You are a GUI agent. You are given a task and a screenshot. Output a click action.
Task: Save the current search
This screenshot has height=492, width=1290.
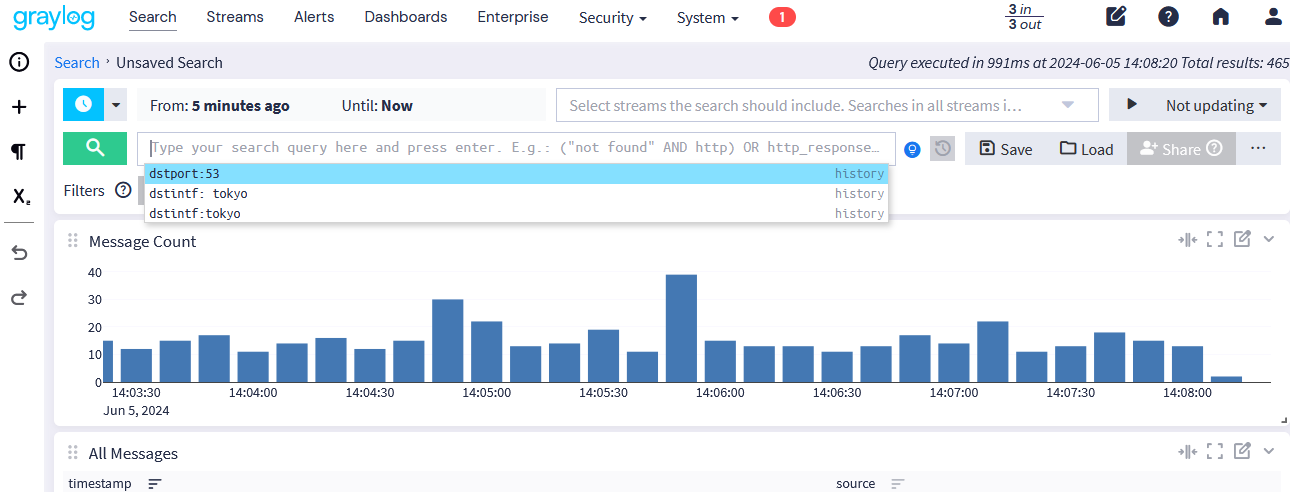pyautogui.click(x=1005, y=148)
